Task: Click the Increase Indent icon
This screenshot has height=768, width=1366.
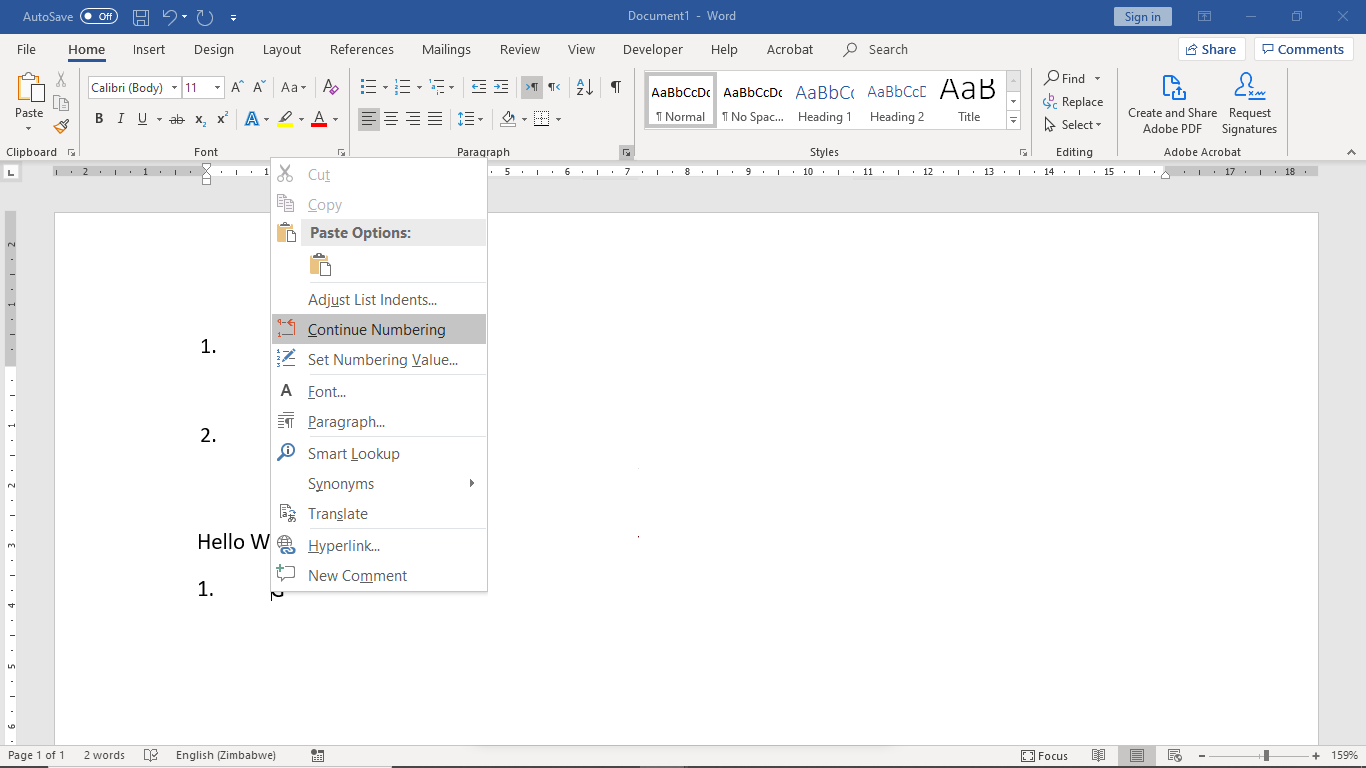Action: (x=501, y=88)
